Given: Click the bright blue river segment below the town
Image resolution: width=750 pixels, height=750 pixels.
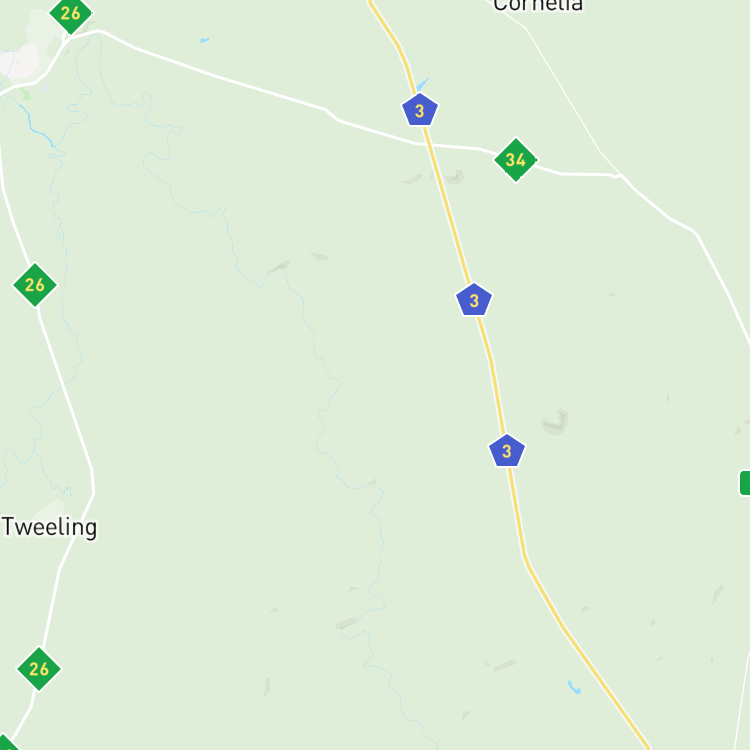Looking at the screenshot, I should pyautogui.click(x=37, y=126).
